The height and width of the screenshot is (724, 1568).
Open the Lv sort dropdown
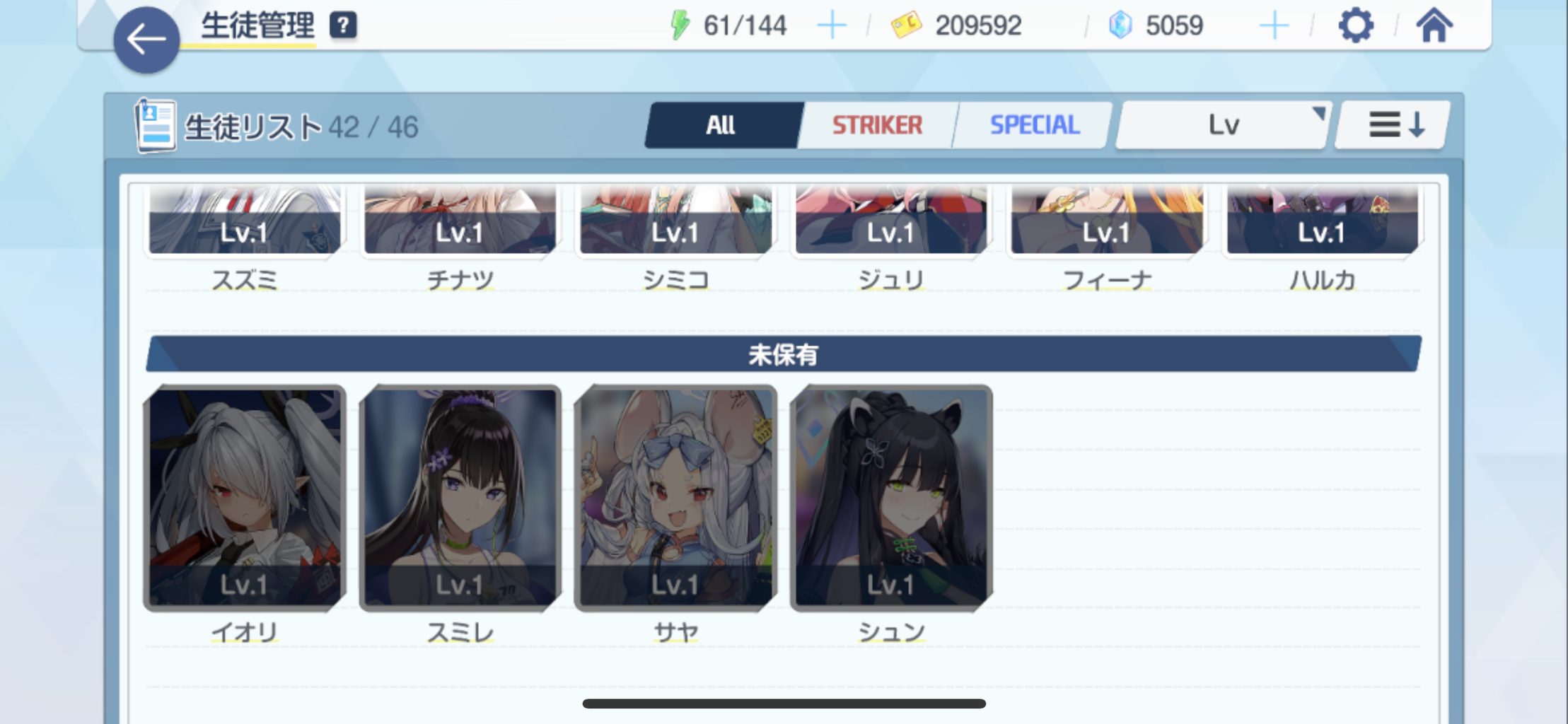click(x=1223, y=125)
